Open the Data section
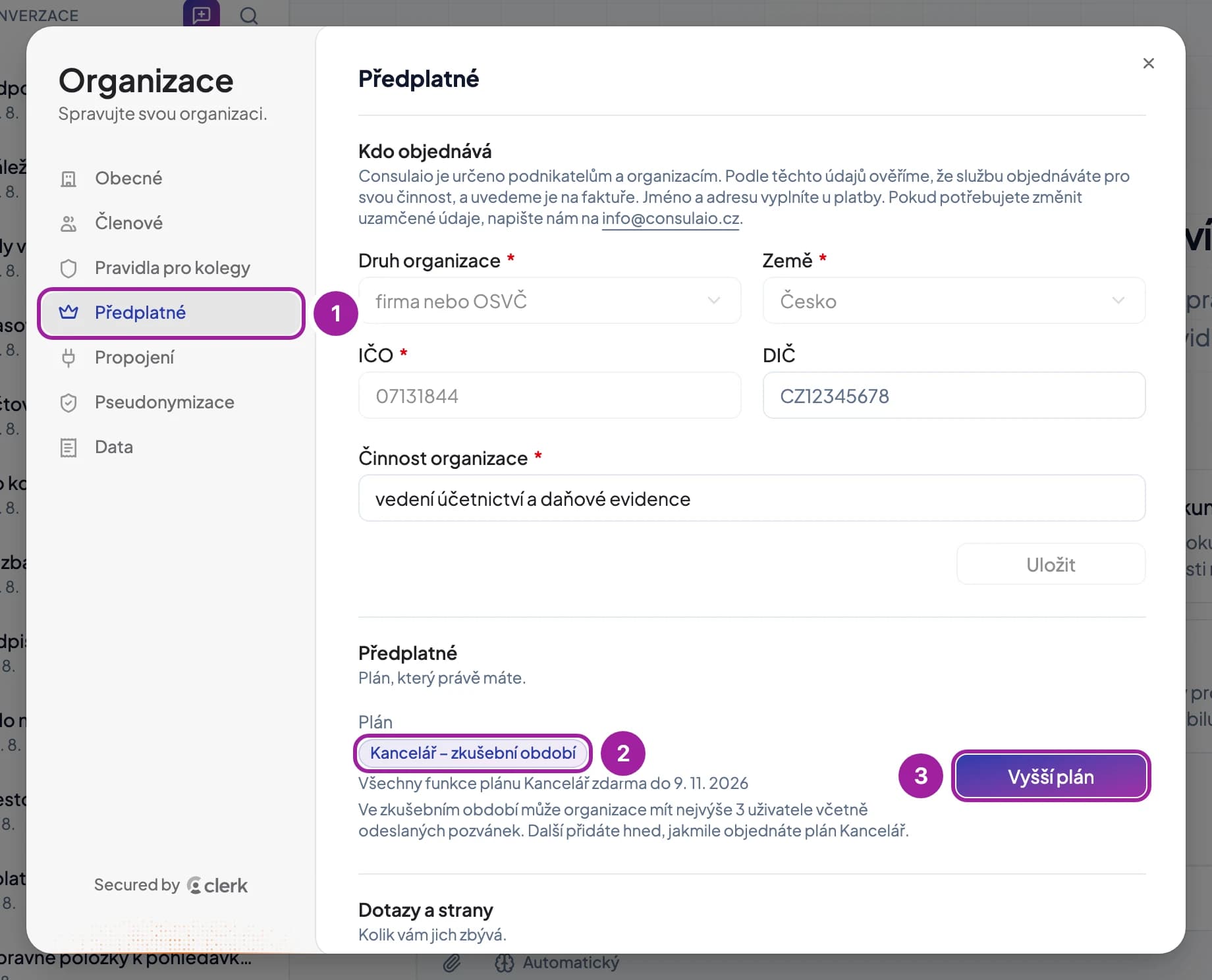 [x=171, y=447]
